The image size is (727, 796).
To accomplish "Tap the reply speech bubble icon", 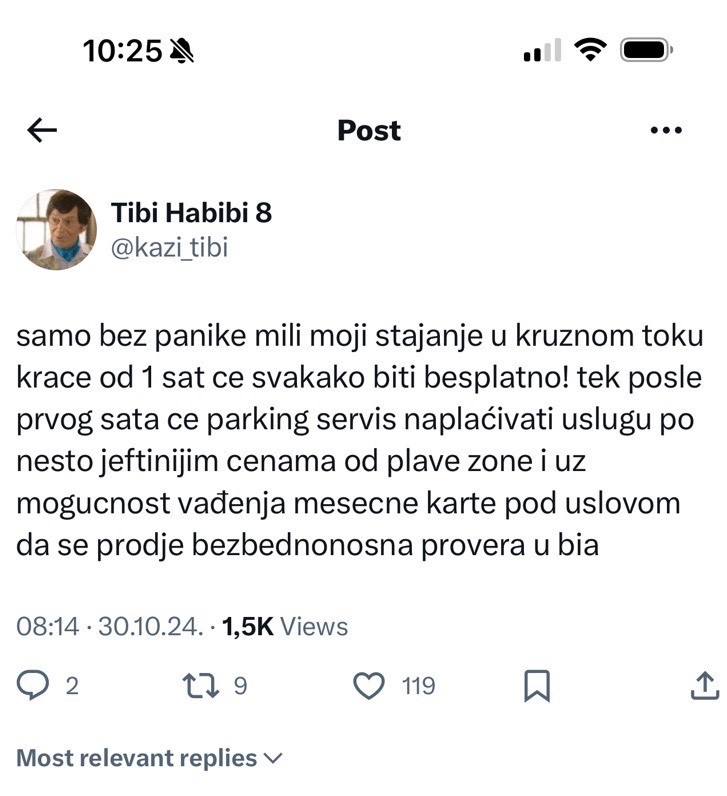I will 35,685.
